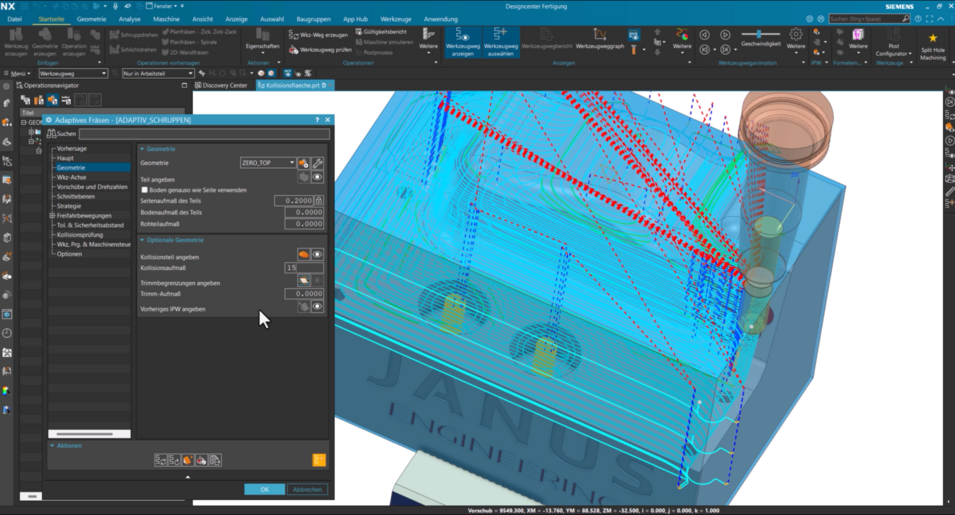Click Werkzeugweg prüfen in the ribbon

(320, 50)
